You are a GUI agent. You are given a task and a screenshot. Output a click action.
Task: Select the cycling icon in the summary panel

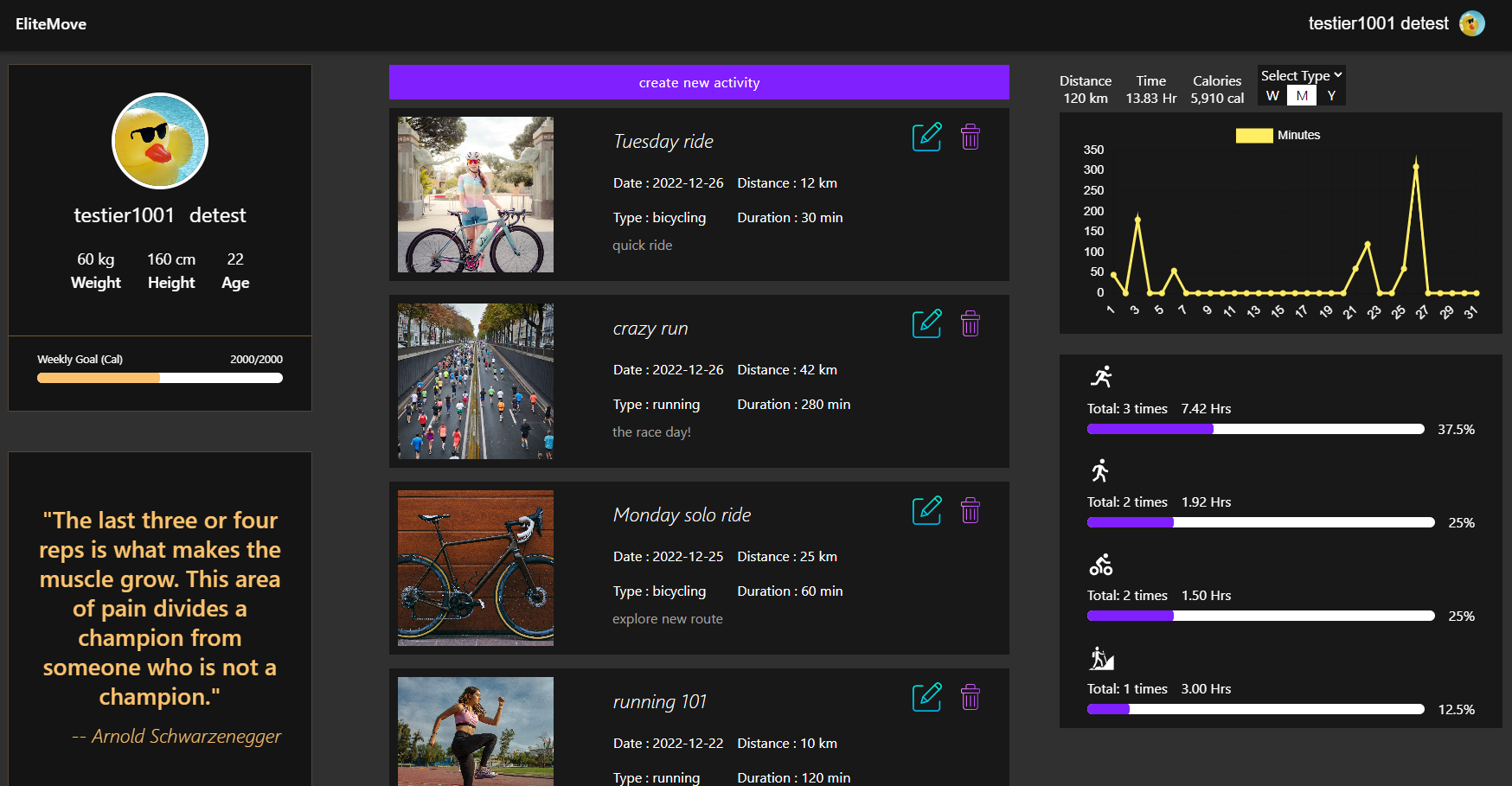[1102, 563]
